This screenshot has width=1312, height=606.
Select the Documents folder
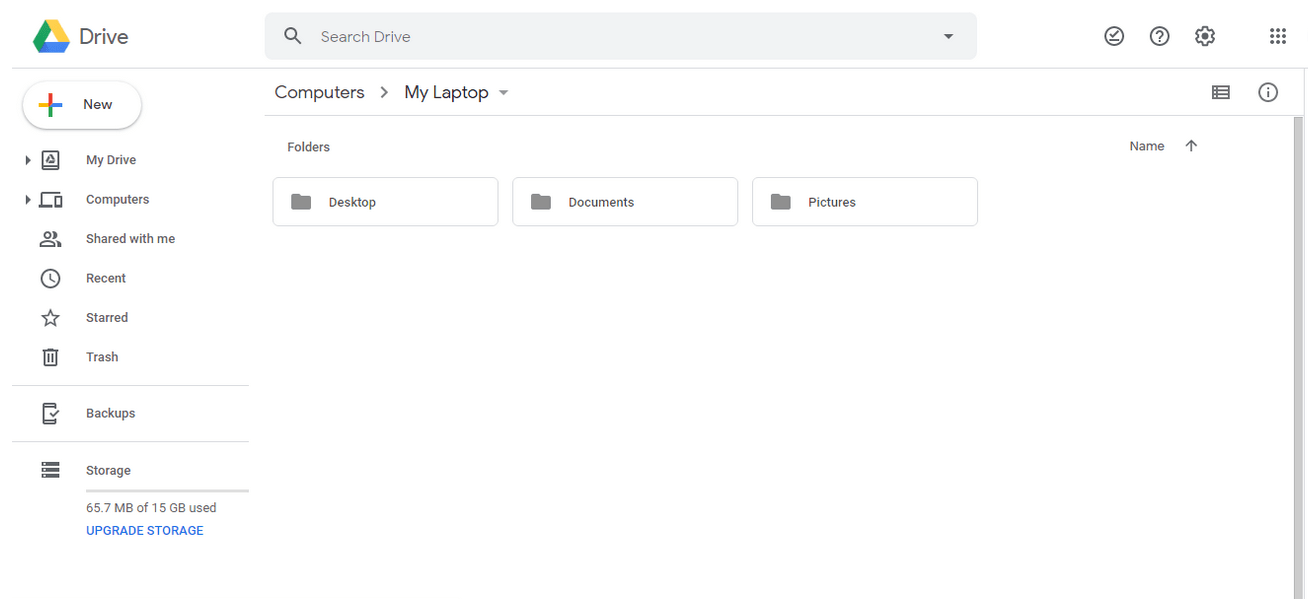(625, 202)
